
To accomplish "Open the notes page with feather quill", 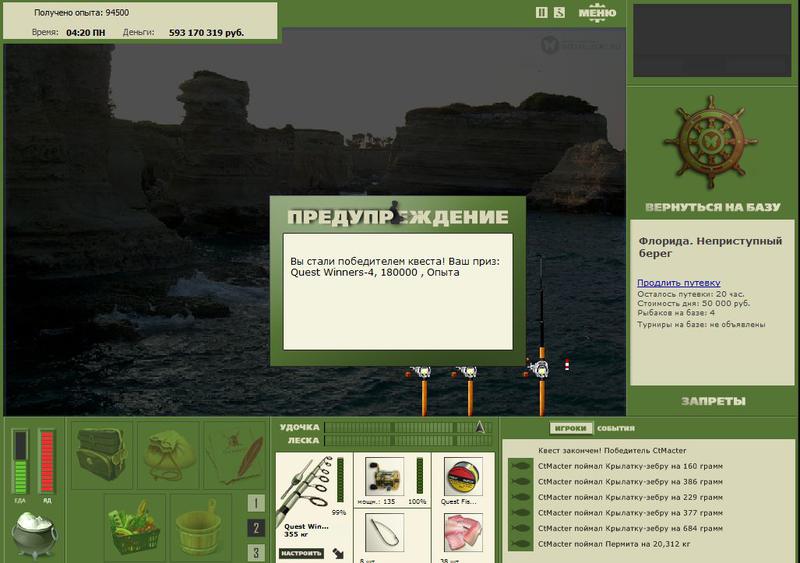I will coord(236,454).
